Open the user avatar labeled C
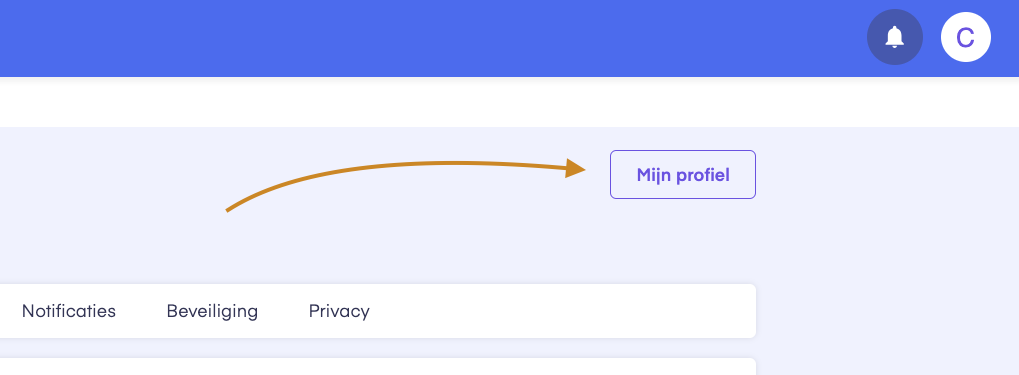The width and height of the screenshot is (1019, 375). tap(966, 37)
